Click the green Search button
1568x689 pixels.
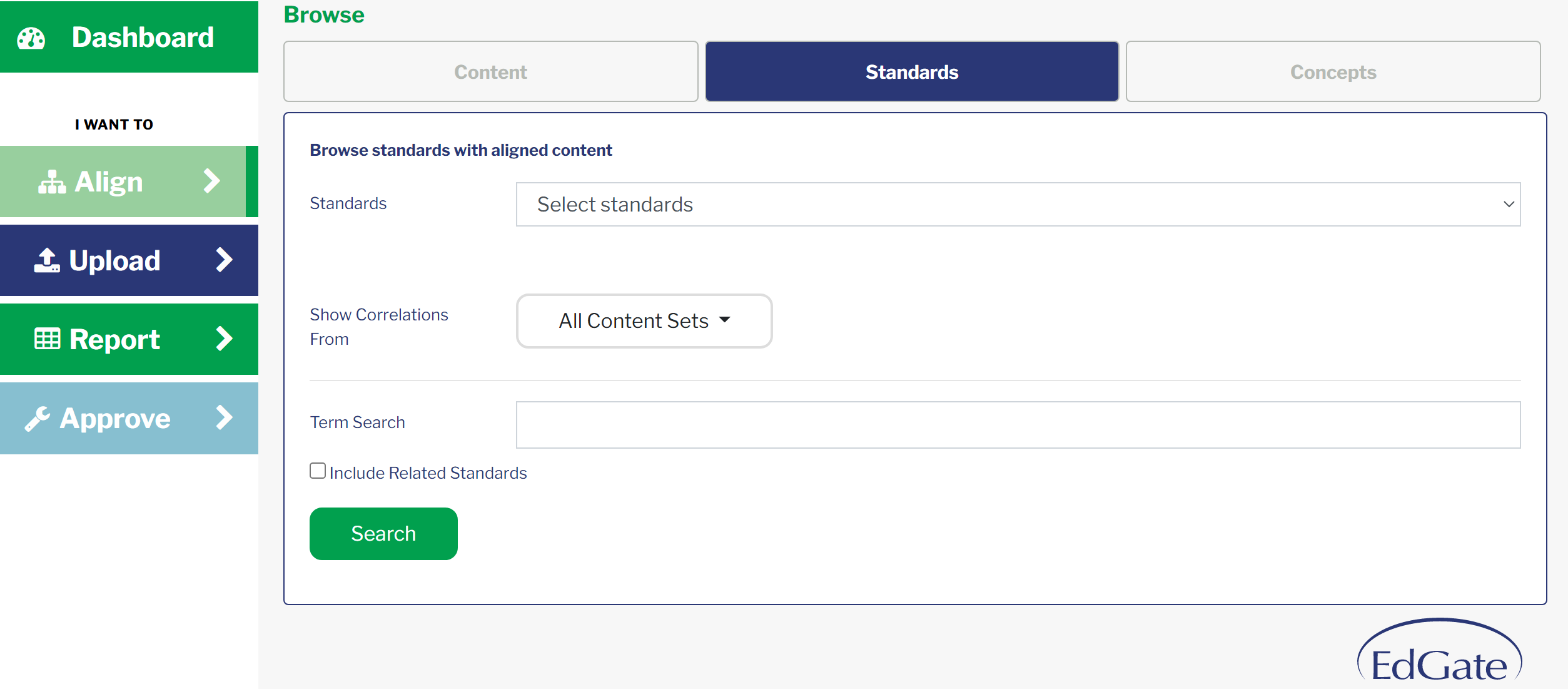pyautogui.click(x=383, y=534)
